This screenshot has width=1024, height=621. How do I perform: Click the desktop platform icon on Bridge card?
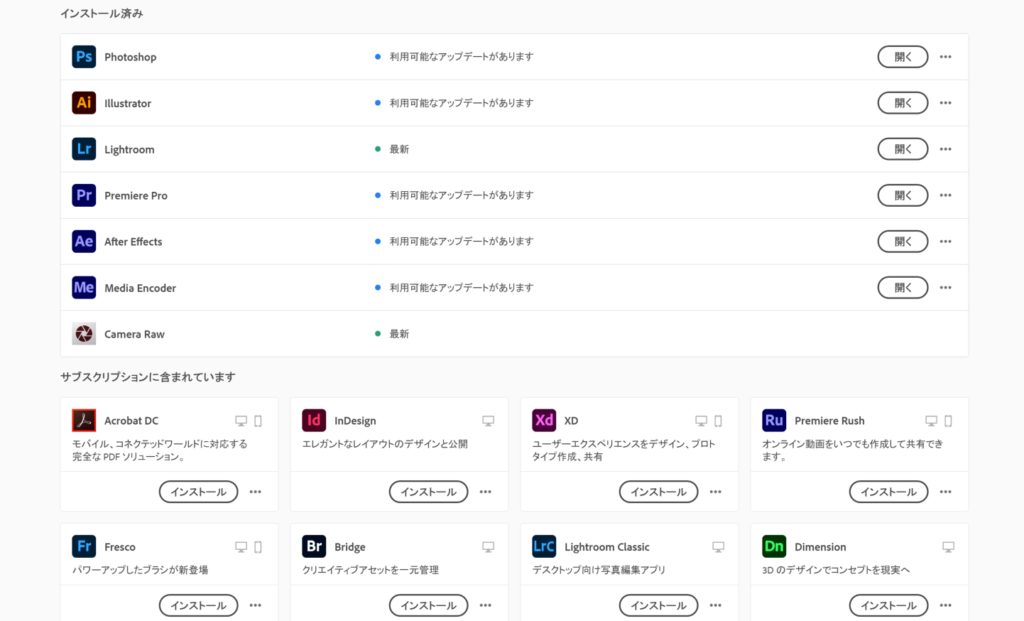(x=488, y=547)
